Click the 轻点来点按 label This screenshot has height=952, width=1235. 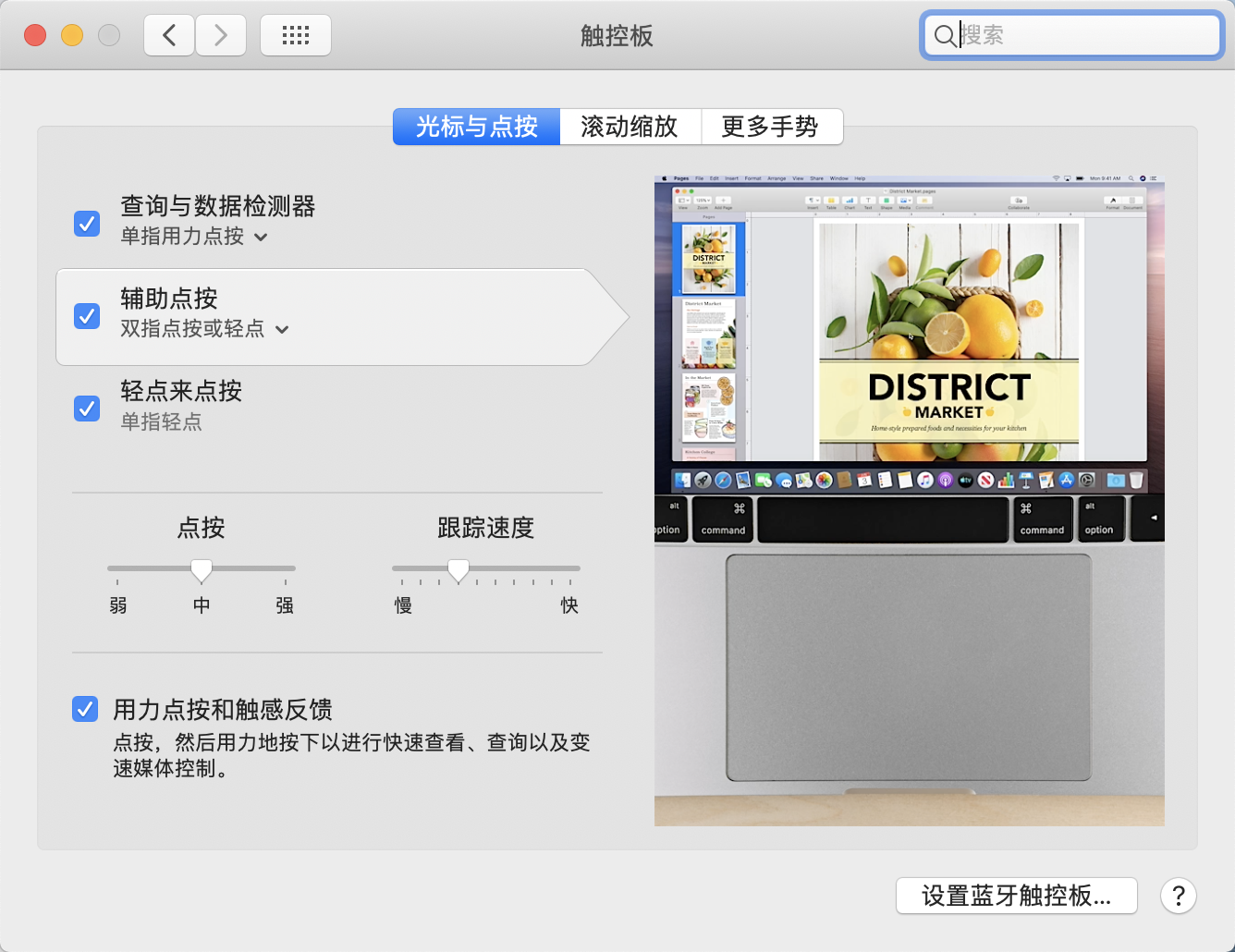pyautogui.click(x=181, y=391)
